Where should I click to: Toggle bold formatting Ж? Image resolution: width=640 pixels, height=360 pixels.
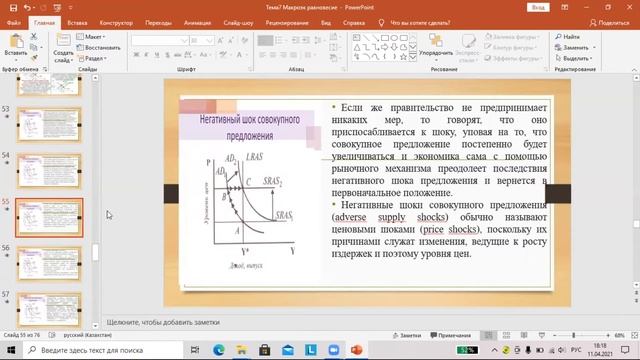(x=136, y=55)
